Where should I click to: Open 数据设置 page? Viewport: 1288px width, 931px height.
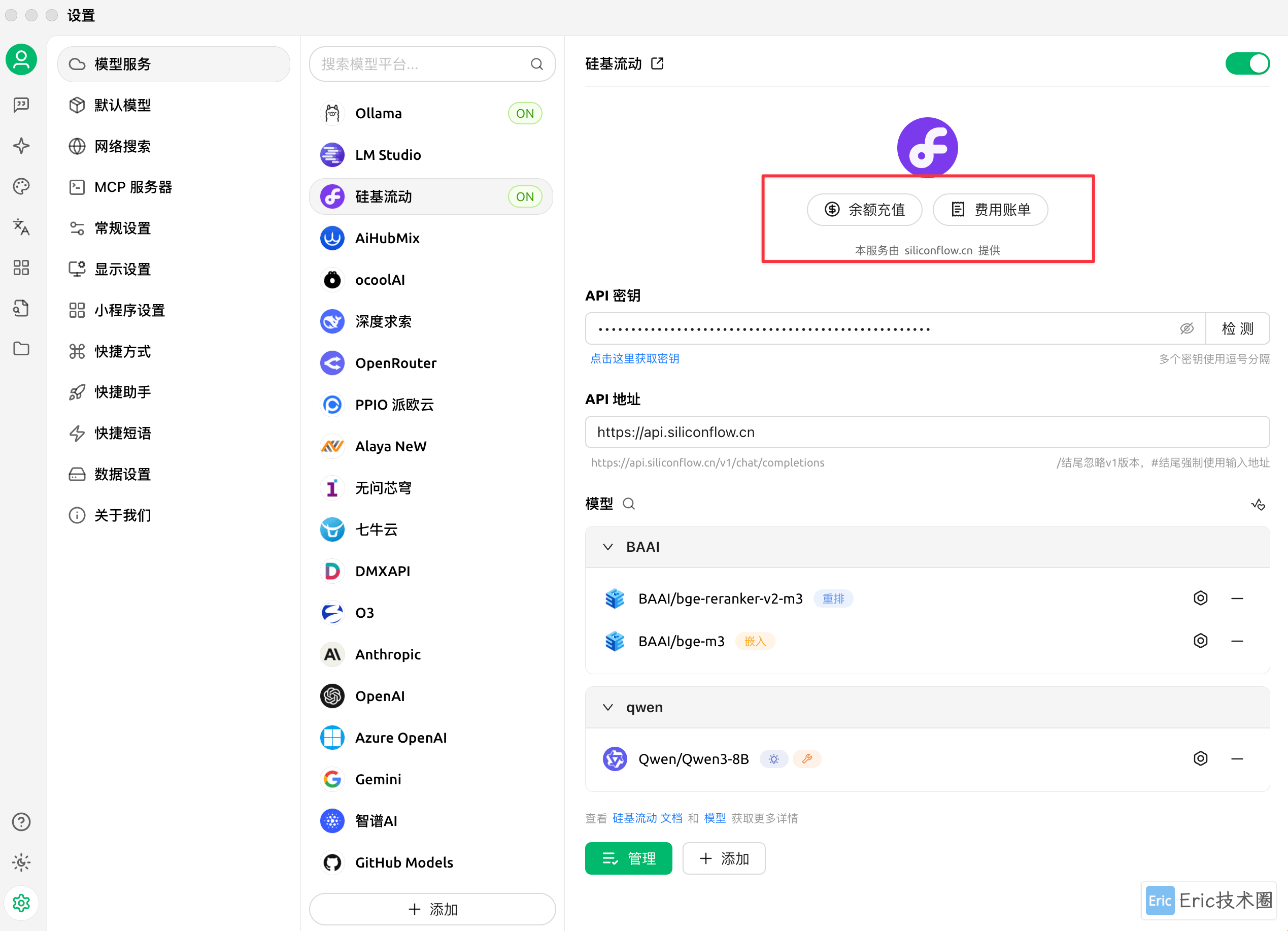[x=174, y=474]
